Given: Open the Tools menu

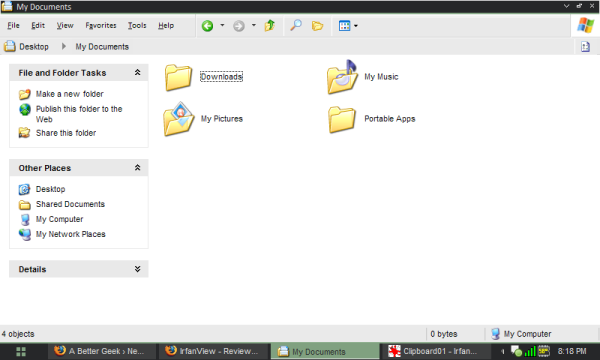Looking at the screenshot, I should 137,26.
